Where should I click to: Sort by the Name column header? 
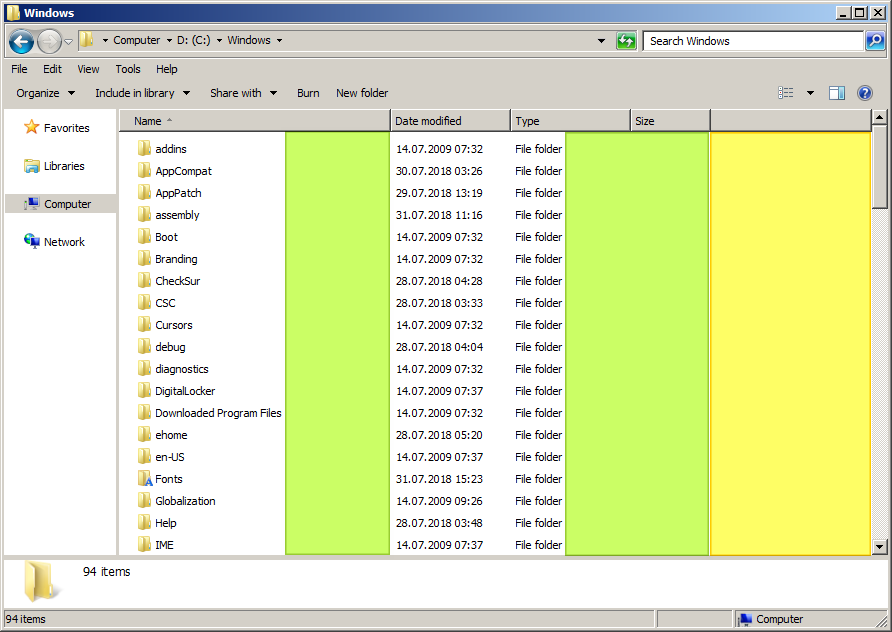tap(254, 121)
